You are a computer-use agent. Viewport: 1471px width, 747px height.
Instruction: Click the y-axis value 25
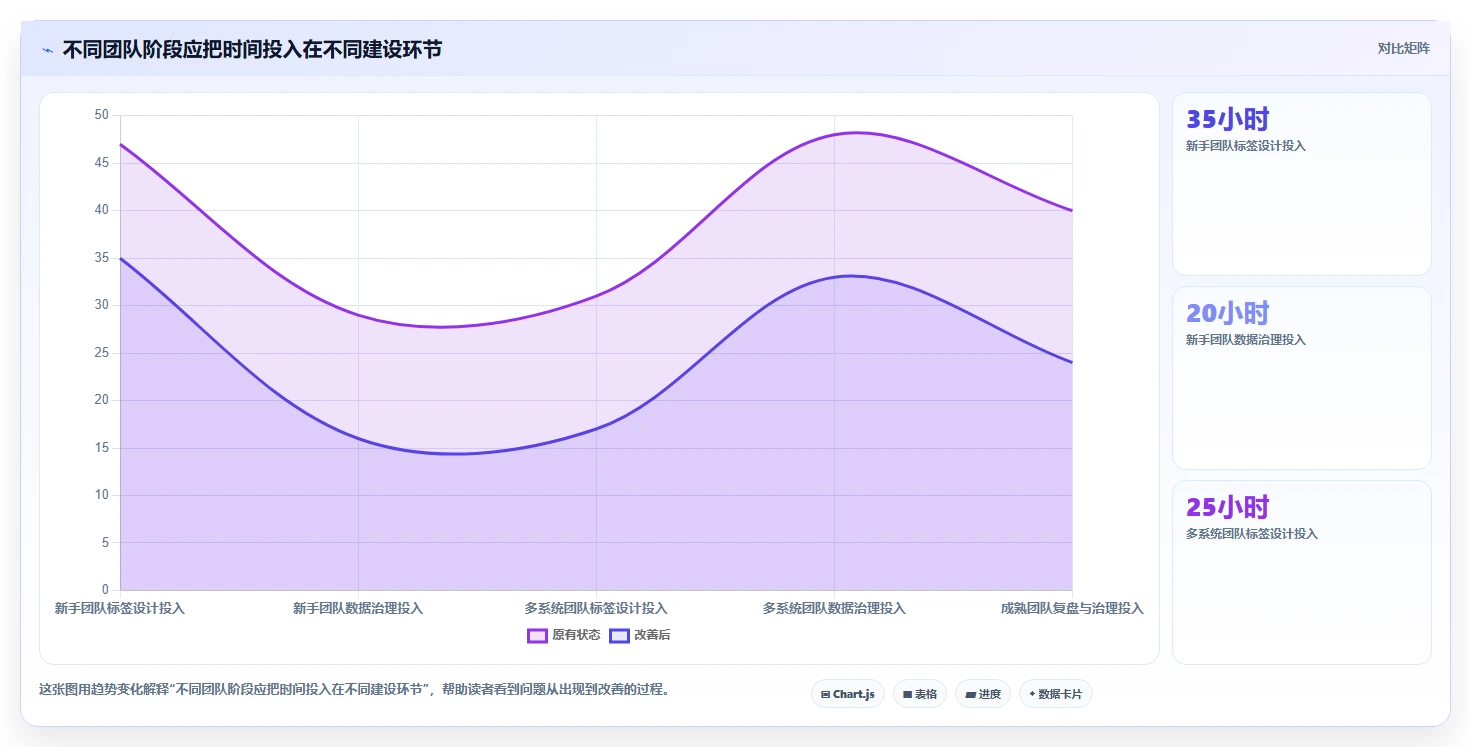(101, 353)
